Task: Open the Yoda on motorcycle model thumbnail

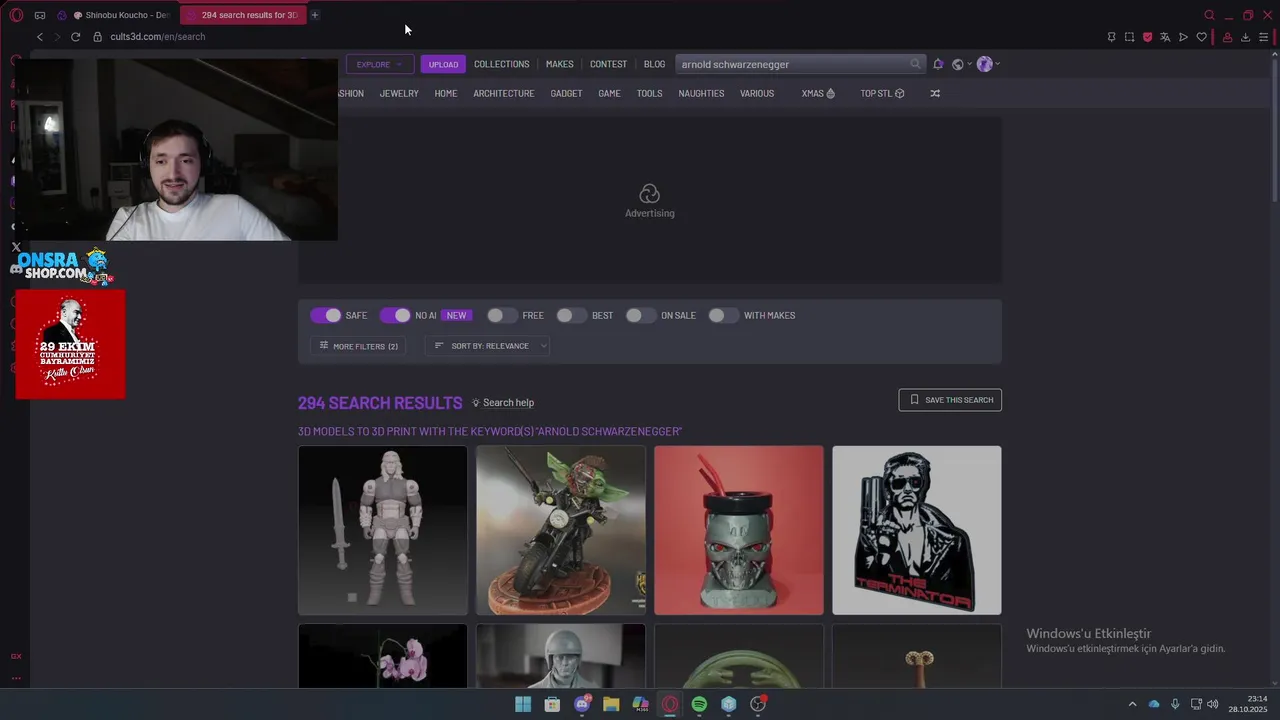Action: pos(561,530)
